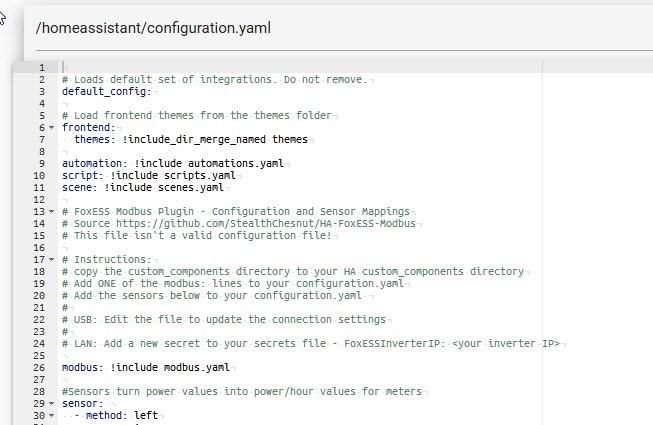Click the FoxESSInverterIP secret comment line

pyautogui.click(x=312, y=343)
